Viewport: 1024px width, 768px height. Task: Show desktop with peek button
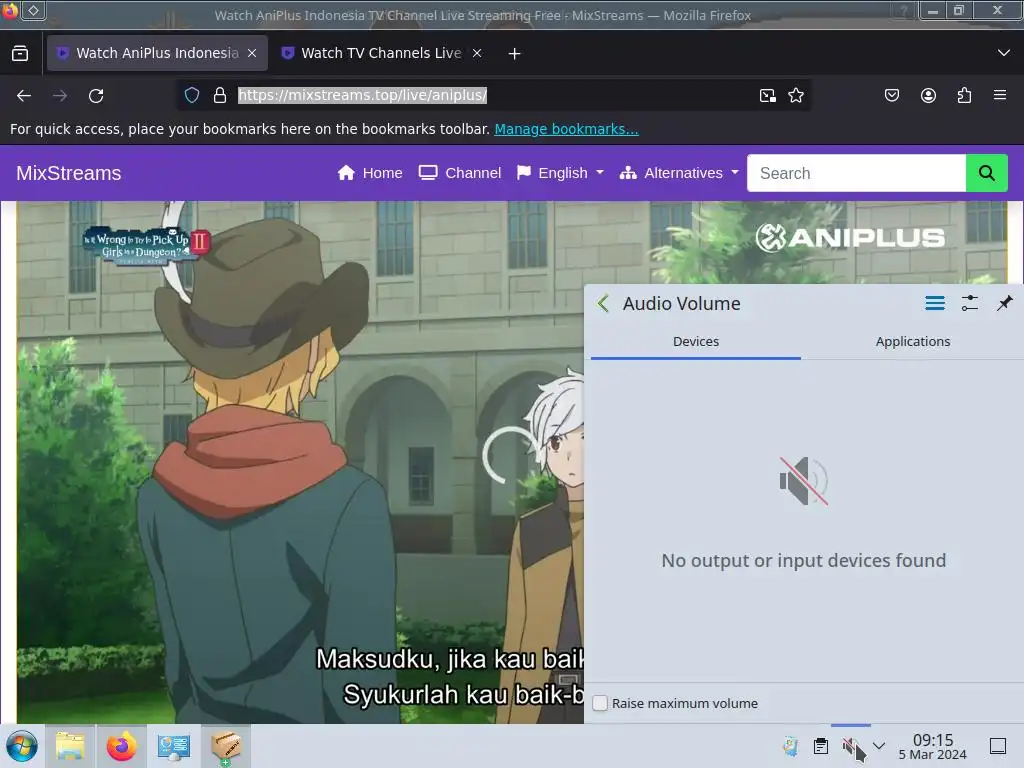998,746
